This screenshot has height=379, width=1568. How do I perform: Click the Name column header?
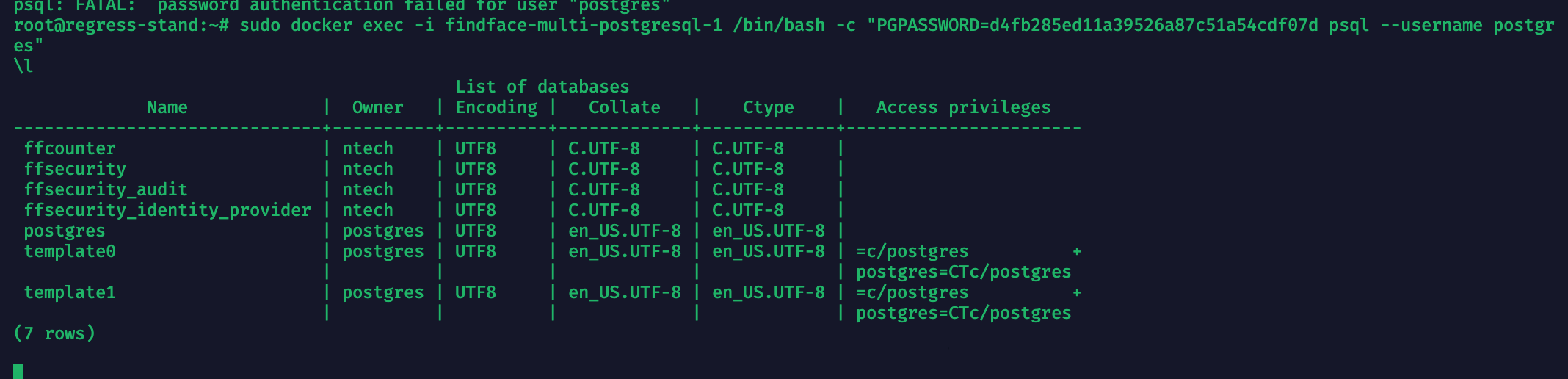click(167, 107)
